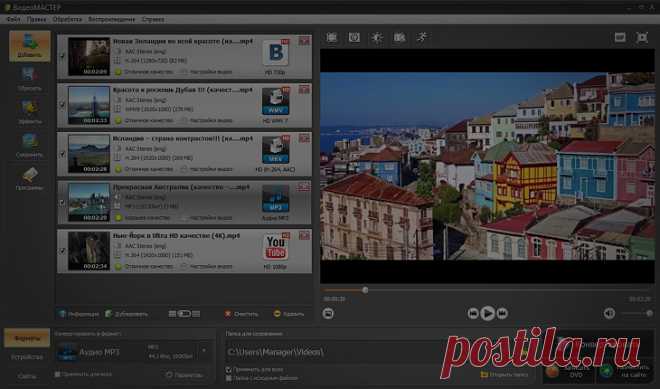This screenshot has width=660, height=389.
Task: Tick the apply-to-all checkbox under the format selector
Action: pos(58,374)
